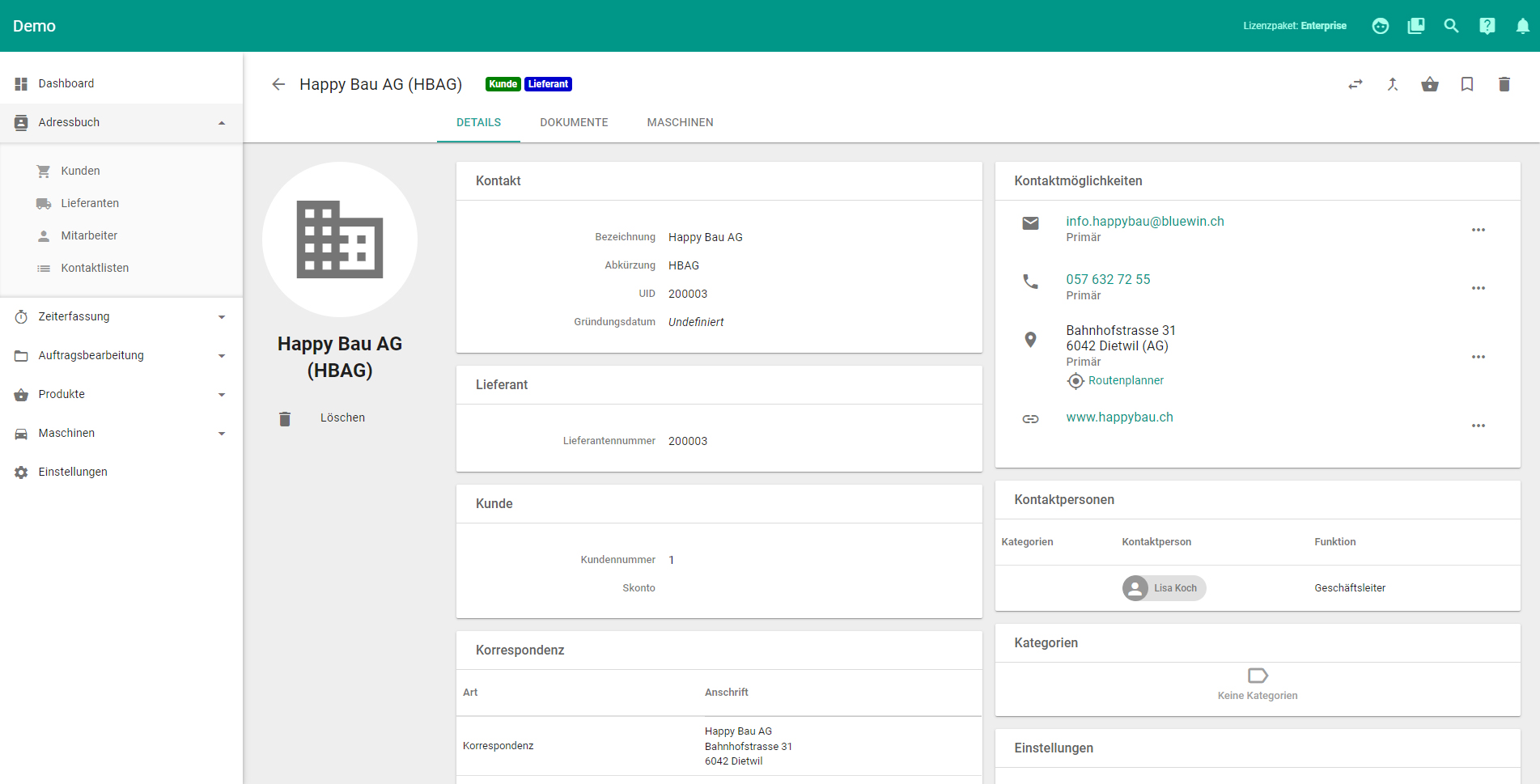
Task: Select the Lisa Koch contact chip
Action: pos(1164,588)
